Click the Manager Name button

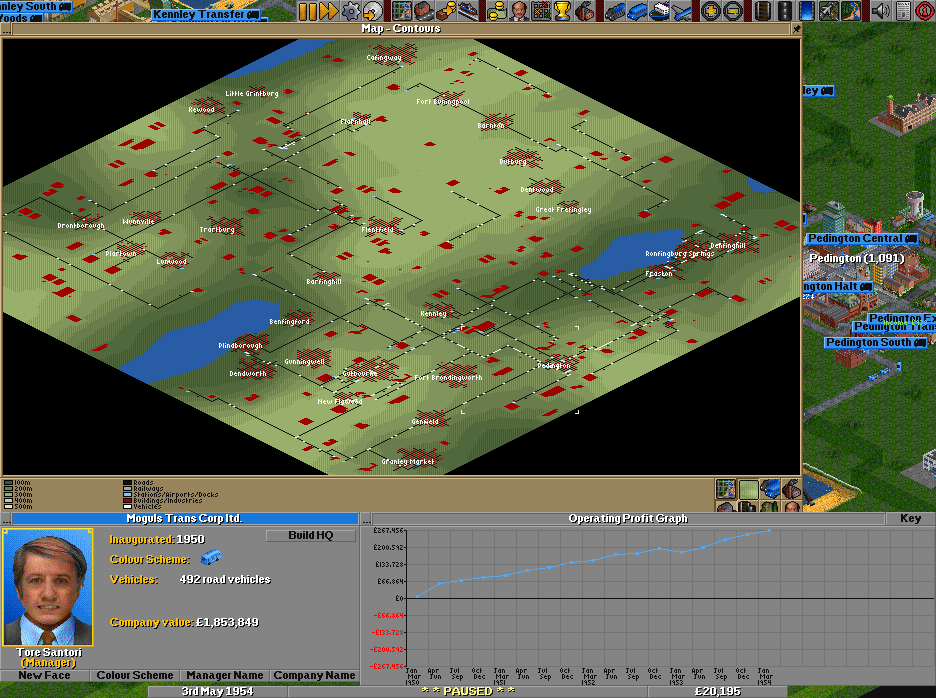(x=224, y=675)
